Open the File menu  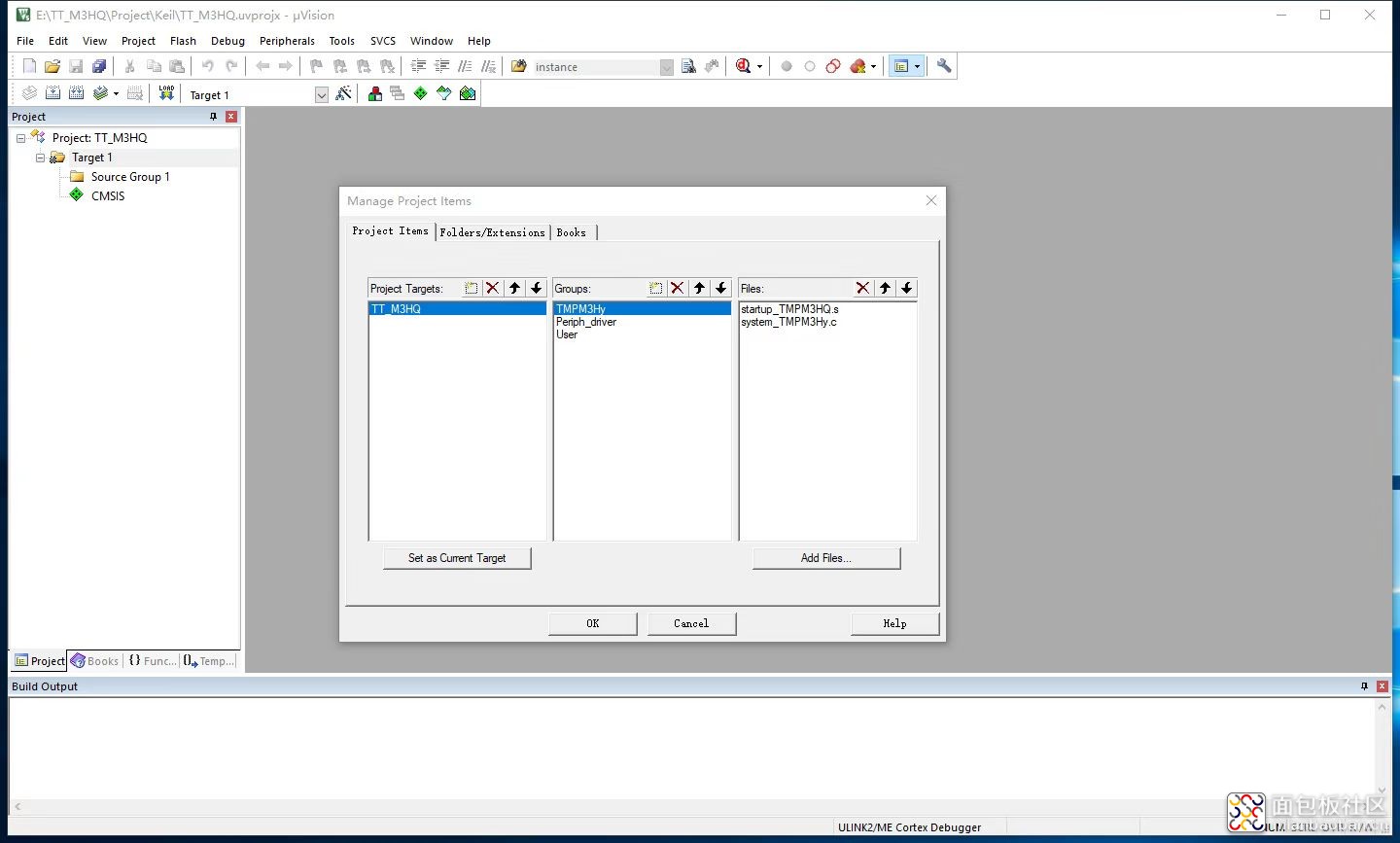(25, 41)
